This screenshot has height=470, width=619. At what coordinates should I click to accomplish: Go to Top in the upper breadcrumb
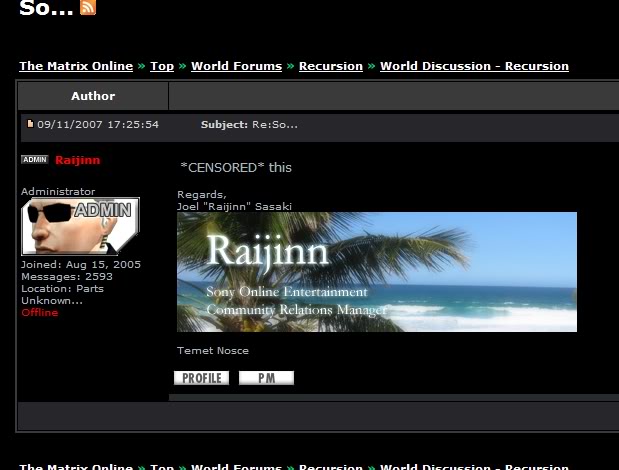tap(162, 66)
